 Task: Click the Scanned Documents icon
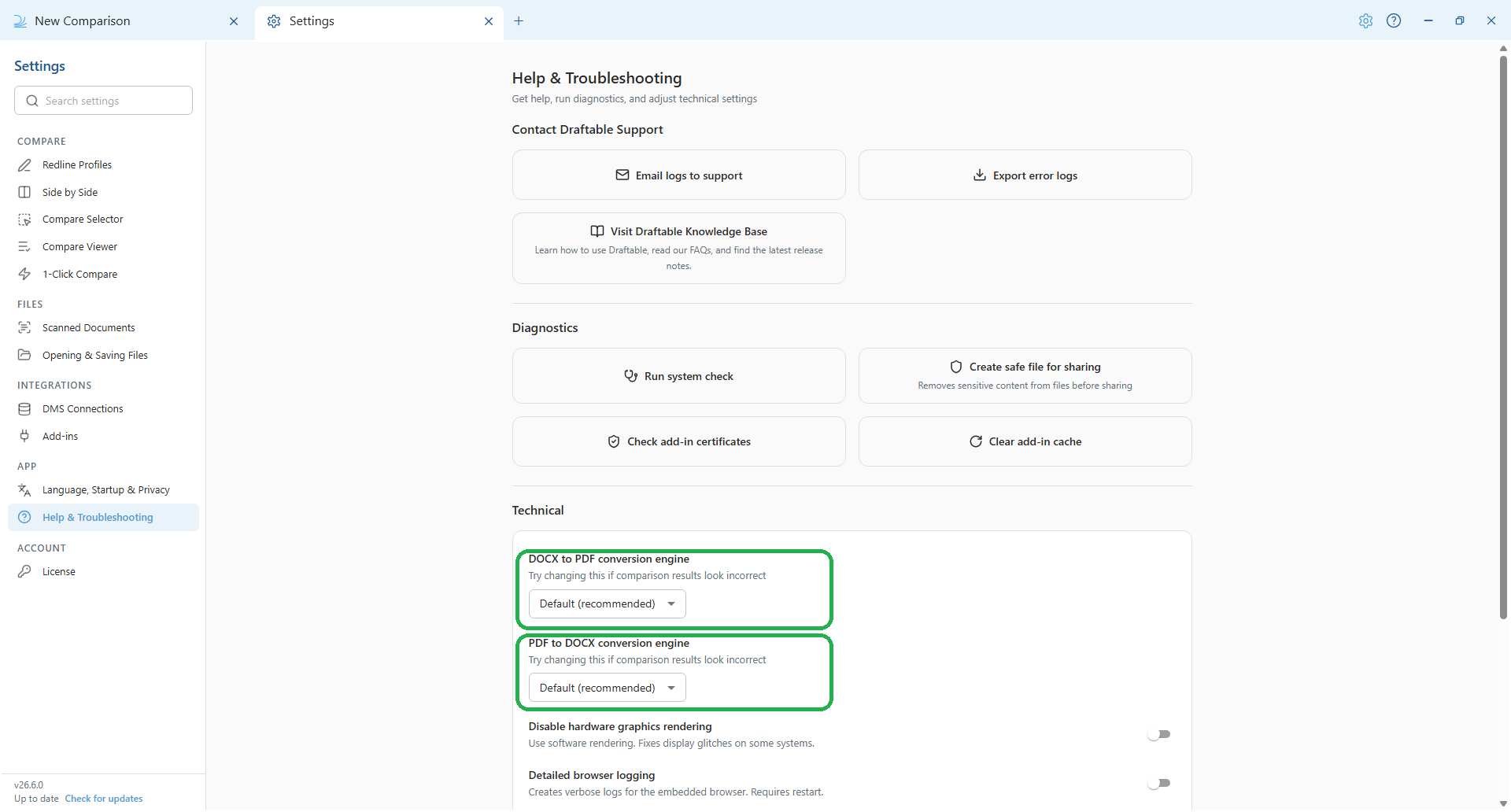[24, 328]
